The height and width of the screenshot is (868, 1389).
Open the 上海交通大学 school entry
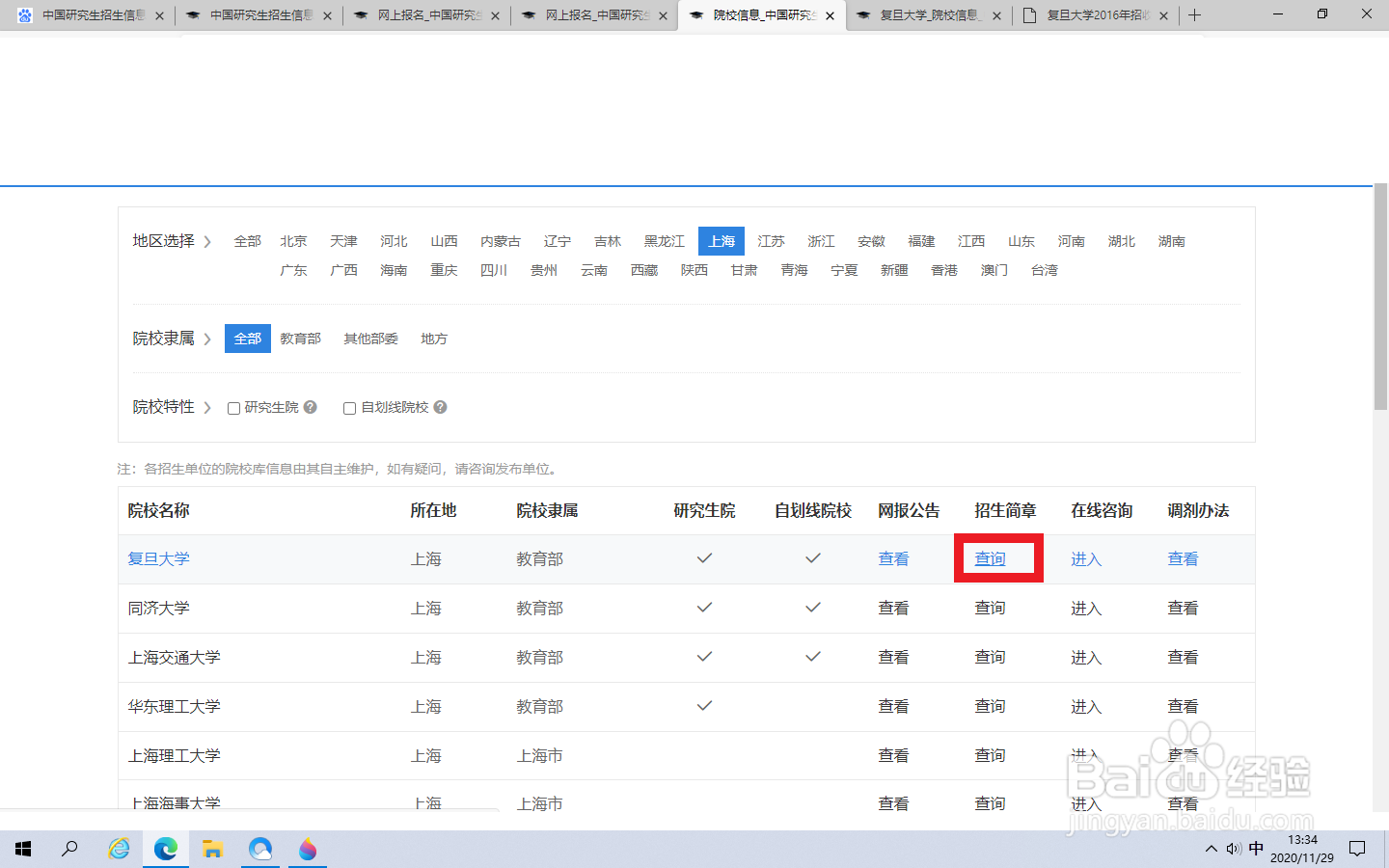(x=175, y=658)
